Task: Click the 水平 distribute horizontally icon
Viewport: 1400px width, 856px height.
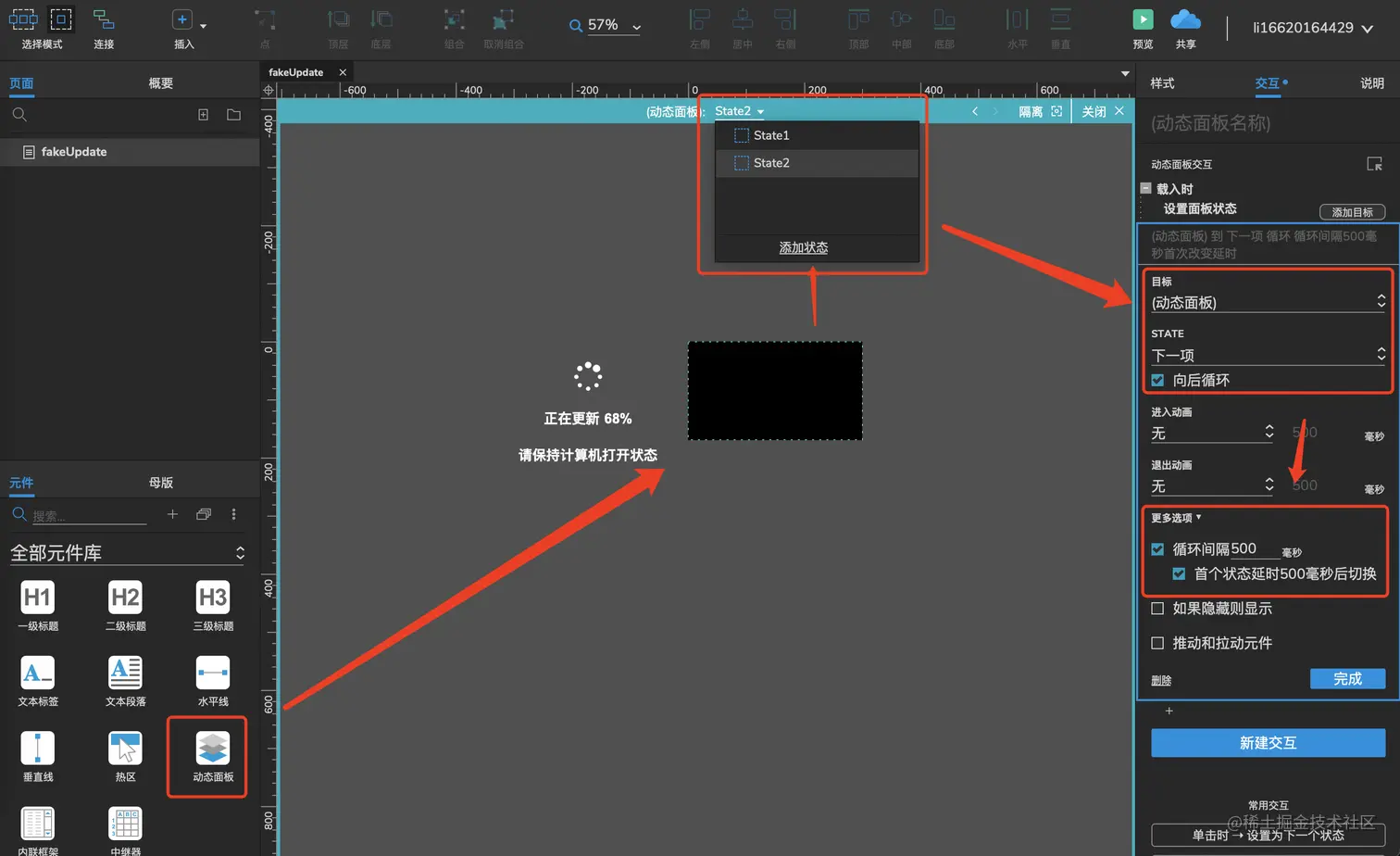Action: click(x=1017, y=19)
